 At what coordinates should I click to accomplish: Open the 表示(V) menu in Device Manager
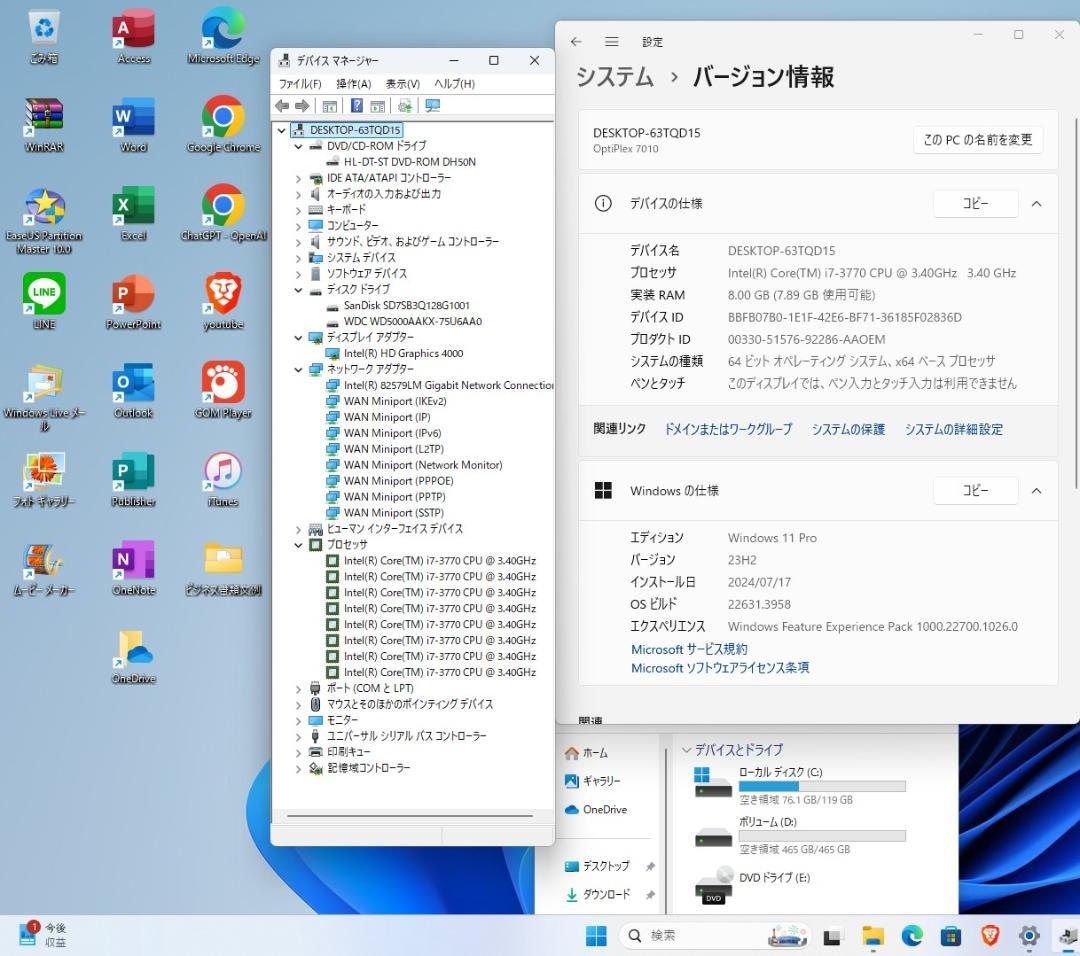tap(404, 83)
